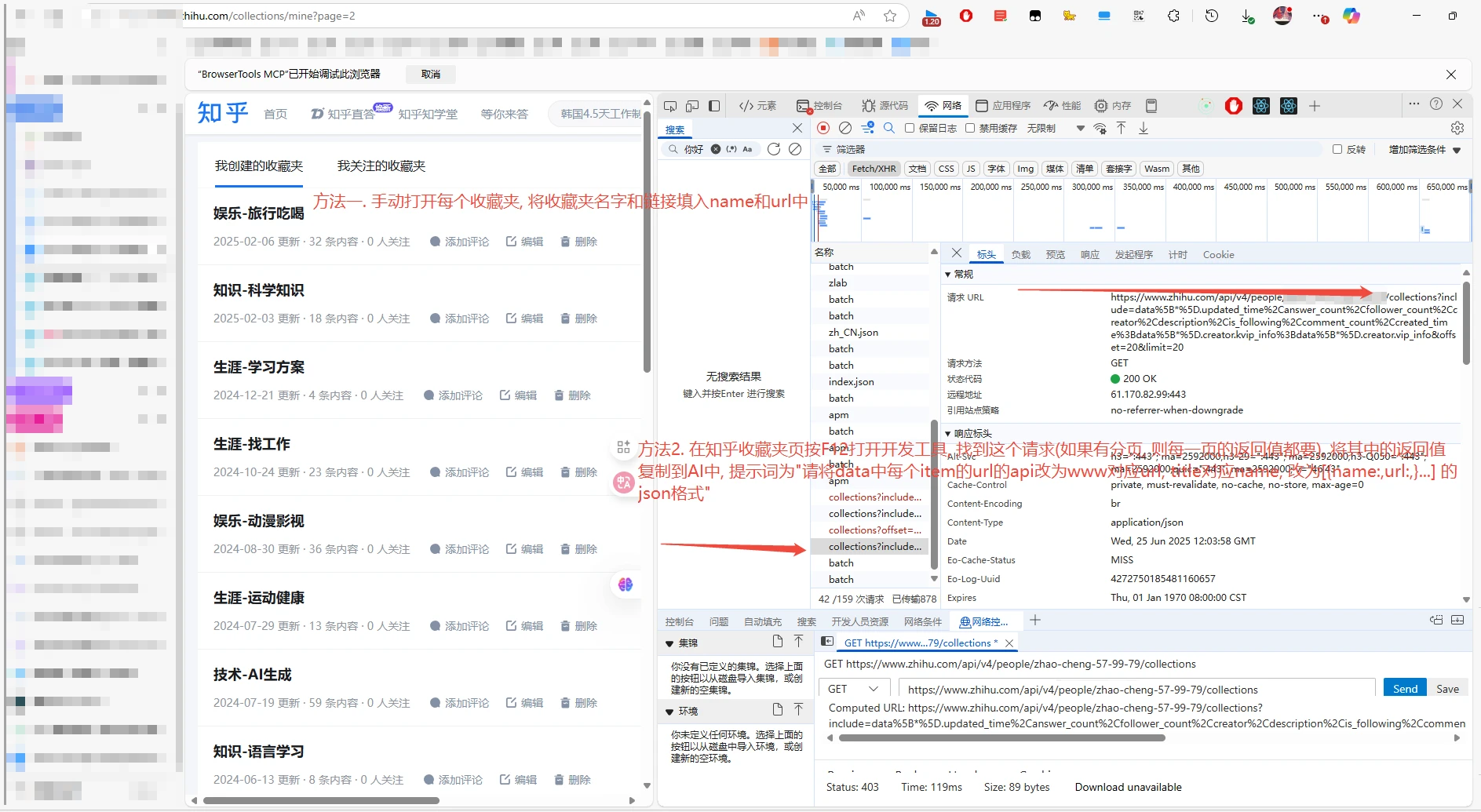1481x812 pixels.
Task: Switch to the 响应 tab
Action: coord(1090,254)
